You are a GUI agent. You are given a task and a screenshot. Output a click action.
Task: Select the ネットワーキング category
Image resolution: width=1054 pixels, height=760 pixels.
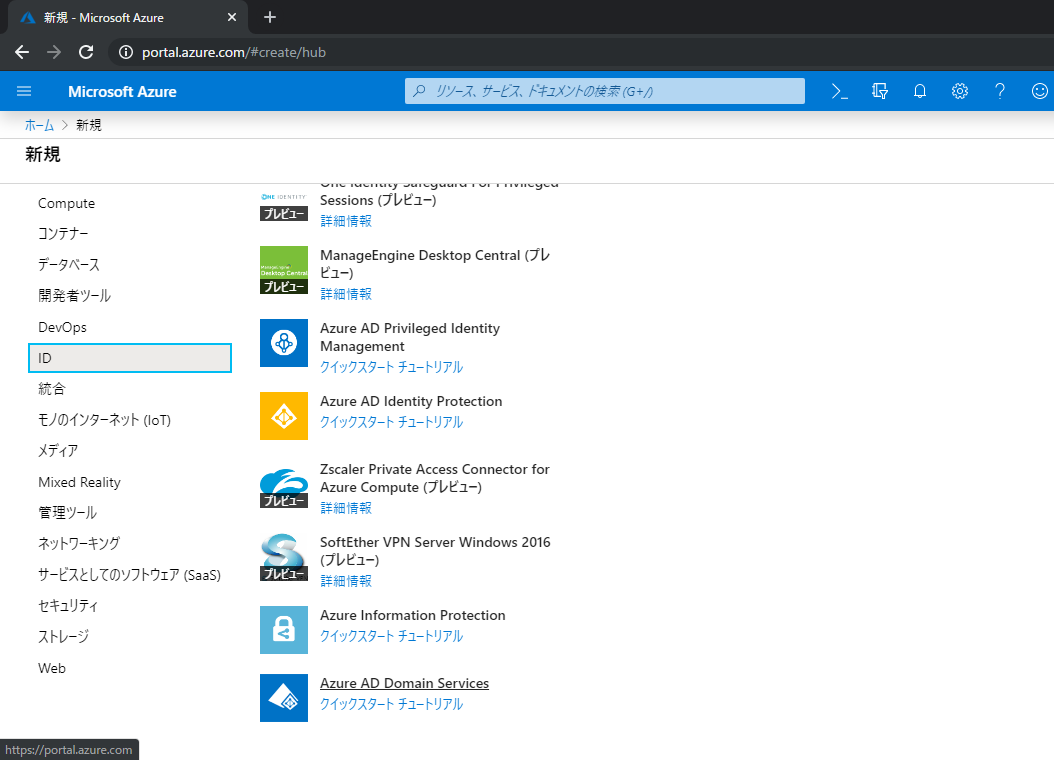pyautogui.click(x=79, y=544)
